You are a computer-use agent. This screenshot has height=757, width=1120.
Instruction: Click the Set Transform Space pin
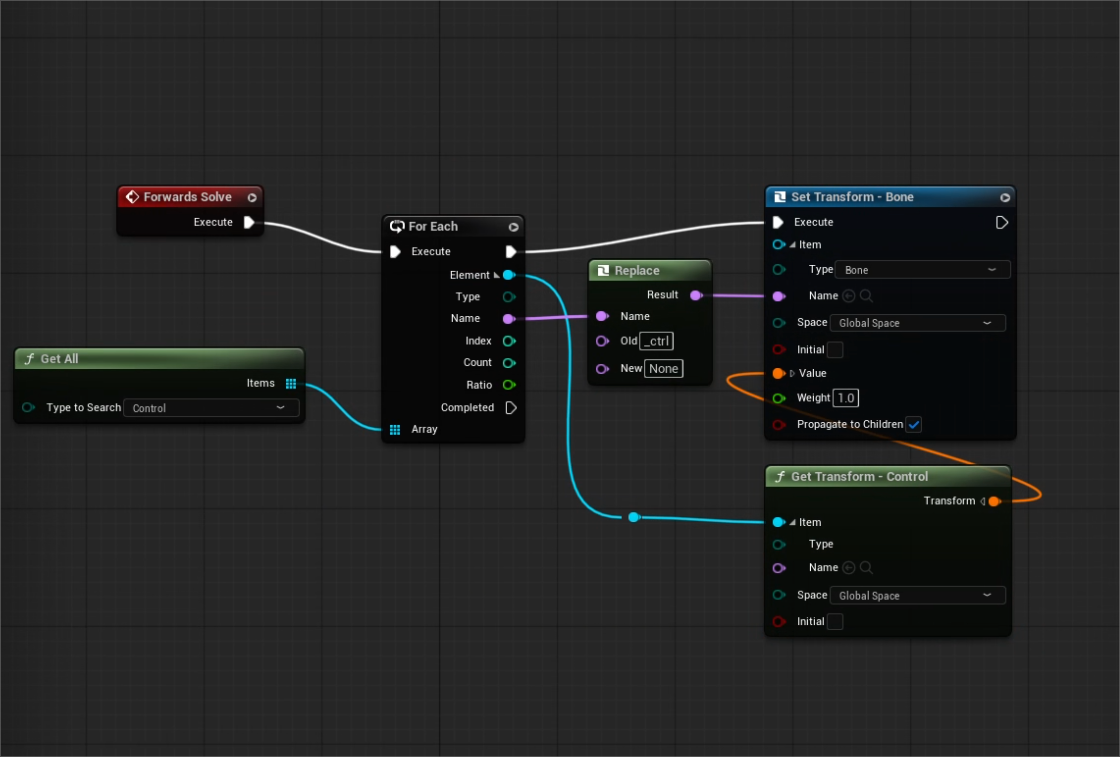click(779, 323)
